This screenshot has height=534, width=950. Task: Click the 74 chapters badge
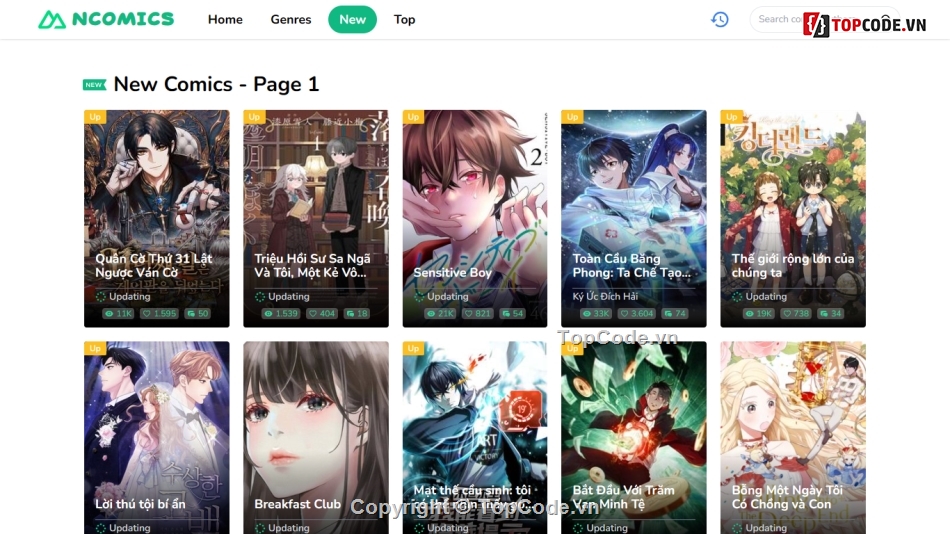click(676, 313)
